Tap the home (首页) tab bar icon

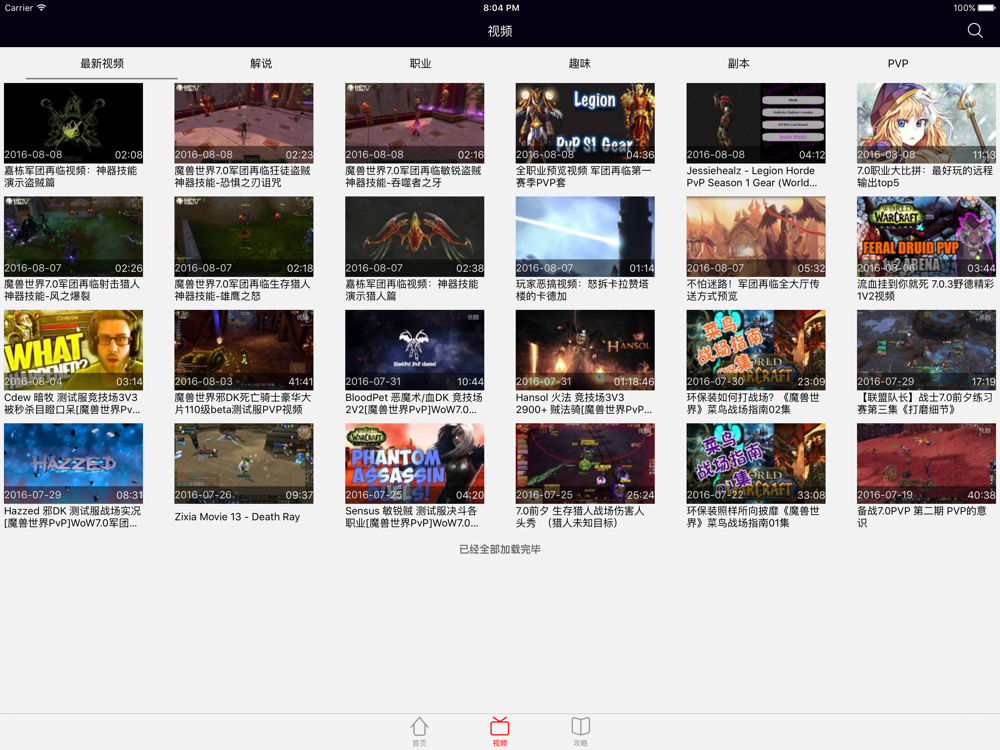419,731
